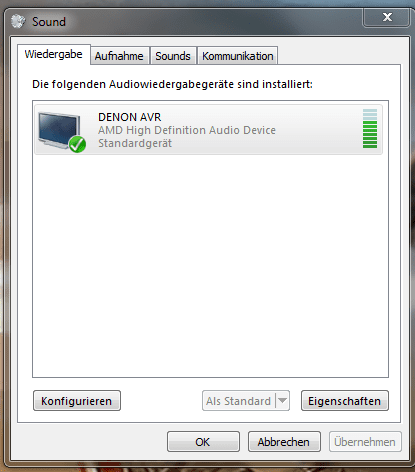Switch to the Wiedergabe tab
This screenshot has width=415, height=472.
(x=53, y=54)
